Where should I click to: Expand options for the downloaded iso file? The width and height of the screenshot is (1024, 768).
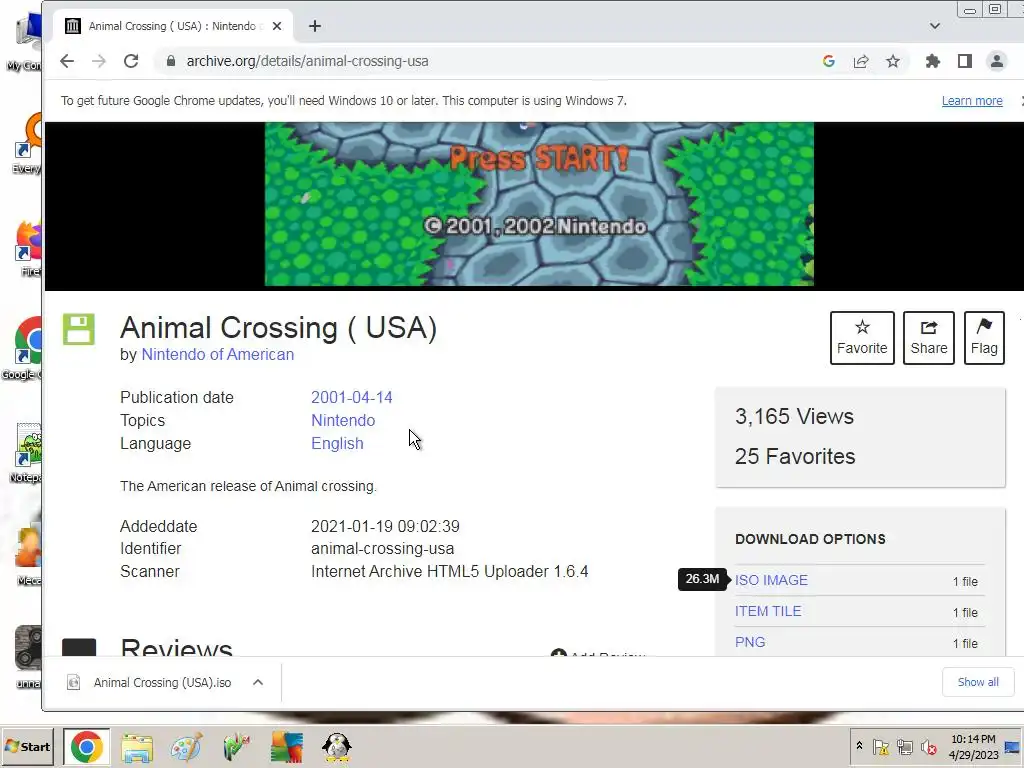click(x=258, y=682)
